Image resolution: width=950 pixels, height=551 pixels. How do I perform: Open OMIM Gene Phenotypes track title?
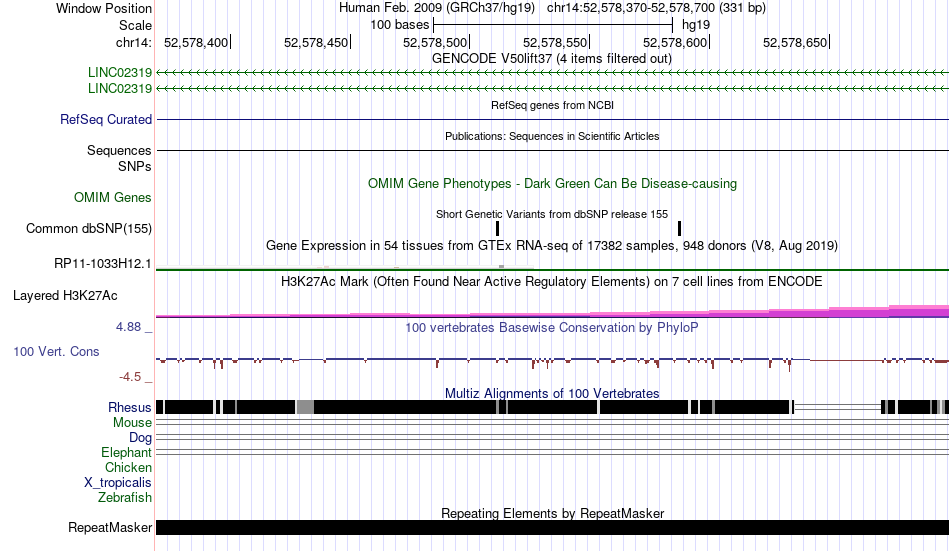point(552,183)
